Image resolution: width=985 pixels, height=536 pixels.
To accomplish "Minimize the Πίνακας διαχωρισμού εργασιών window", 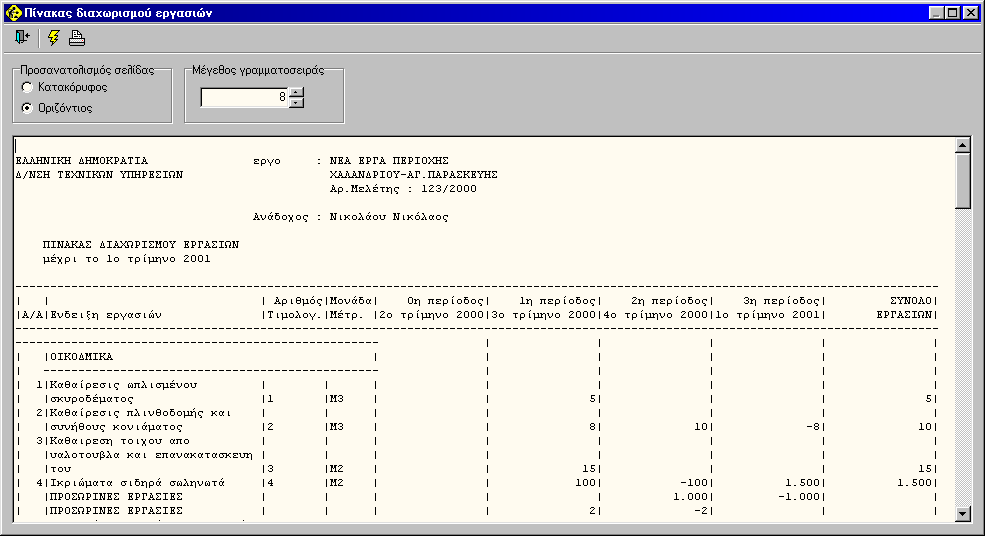I will coord(936,13).
